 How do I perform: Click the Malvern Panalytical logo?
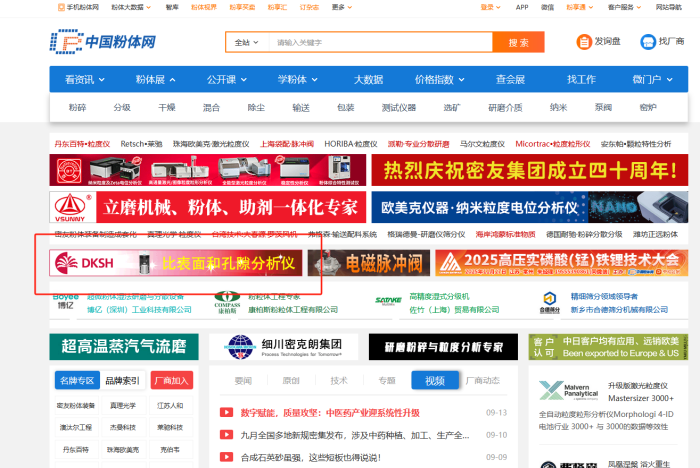(560, 392)
